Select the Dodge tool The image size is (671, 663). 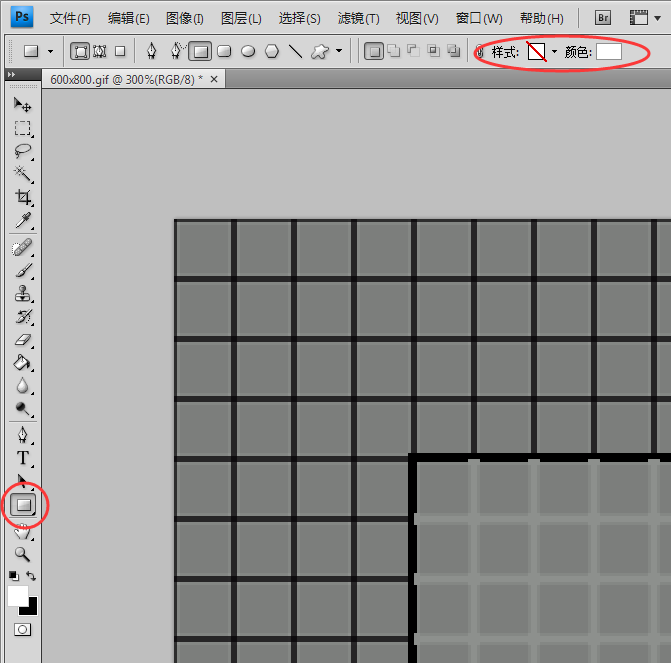tap(22, 409)
